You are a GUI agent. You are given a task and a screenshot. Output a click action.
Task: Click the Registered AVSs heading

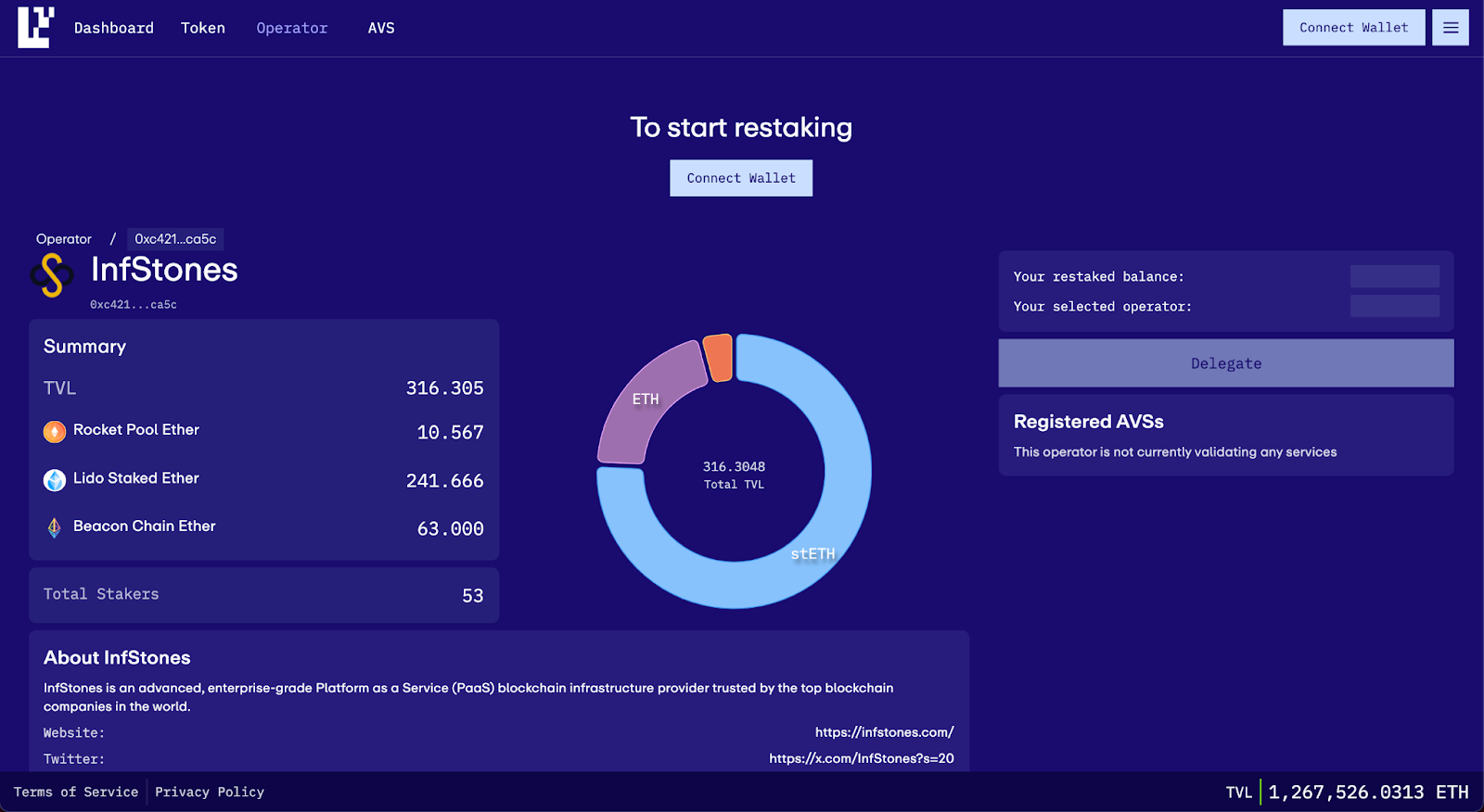click(x=1089, y=422)
